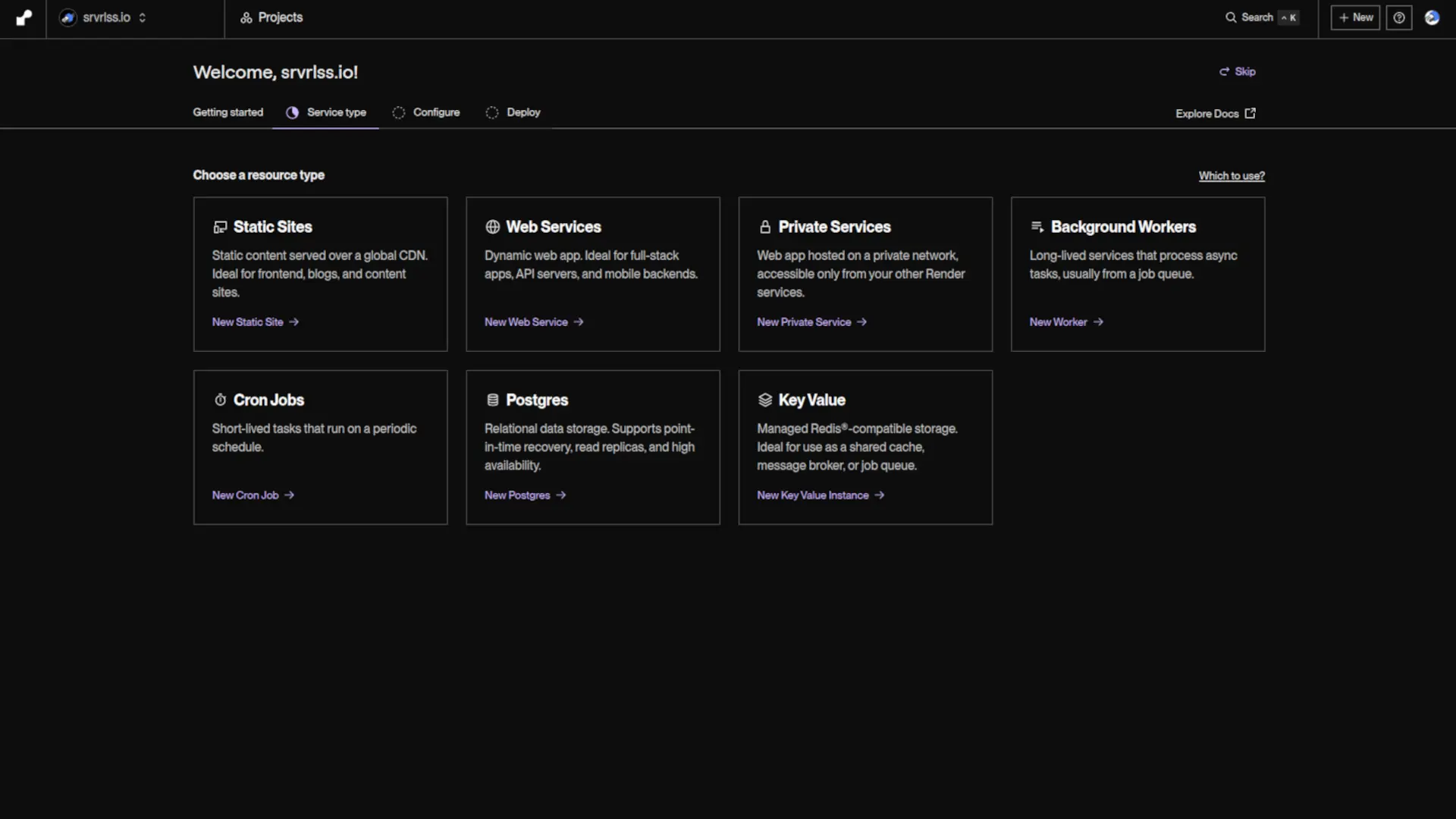
Task: Open the user profile avatar menu
Action: click(1432, 17)
